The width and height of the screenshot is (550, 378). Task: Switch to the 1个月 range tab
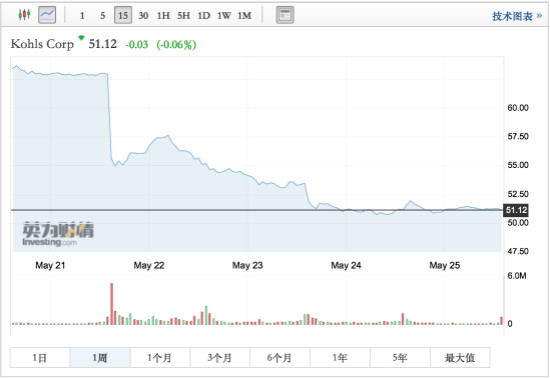(160, 358)
